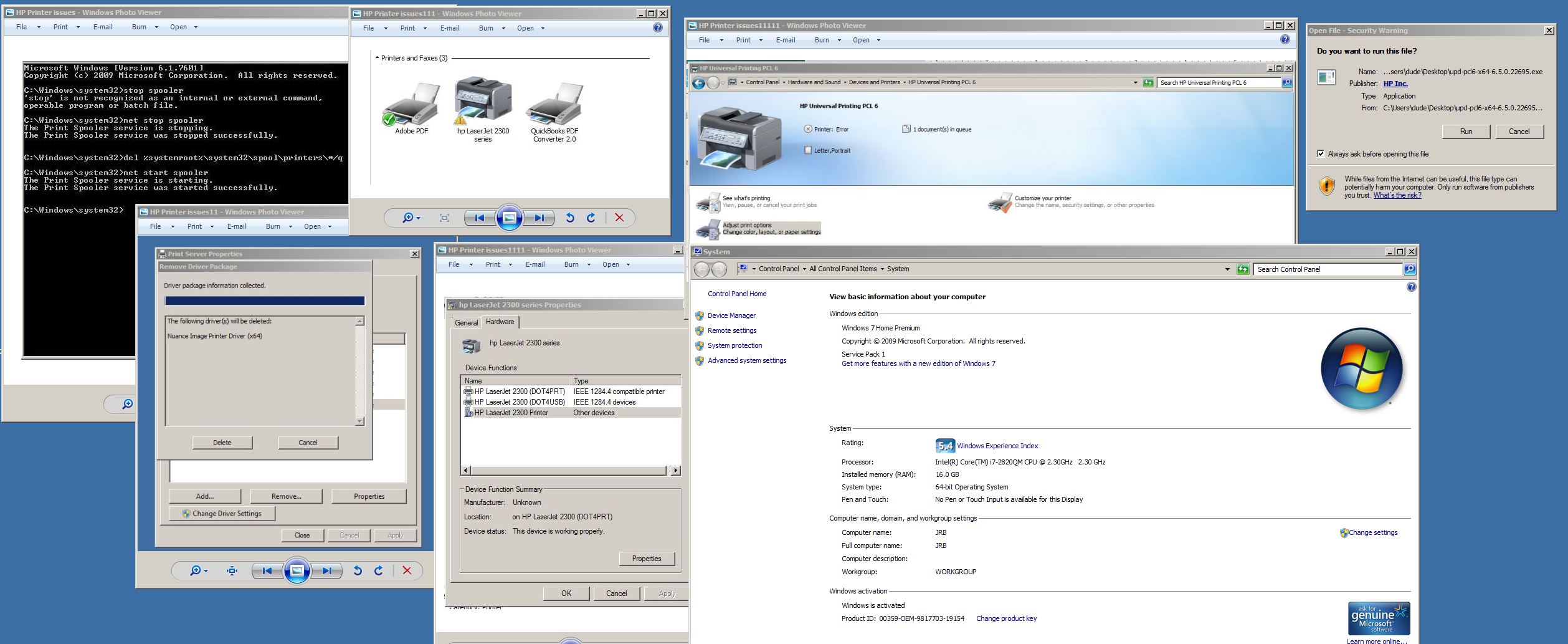
Task: Click Change product key link
Action: click(1006, 619)
